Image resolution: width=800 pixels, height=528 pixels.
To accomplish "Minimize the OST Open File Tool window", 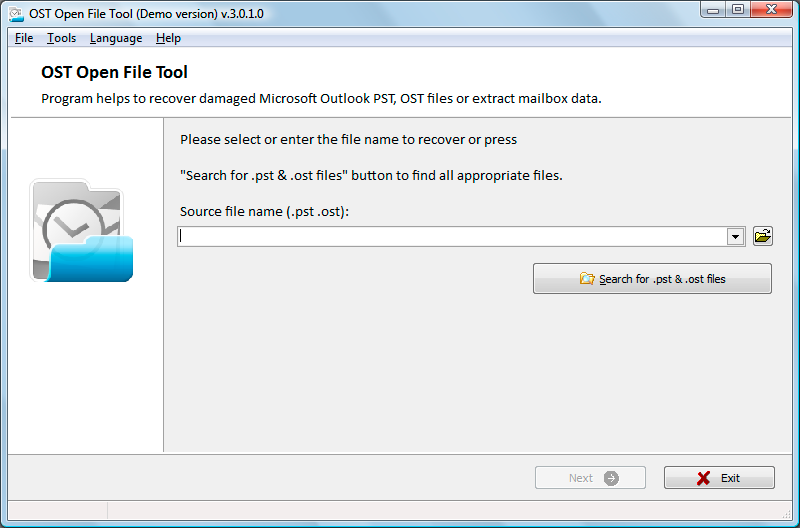I will pyautogui.click(x=711, y=10).
